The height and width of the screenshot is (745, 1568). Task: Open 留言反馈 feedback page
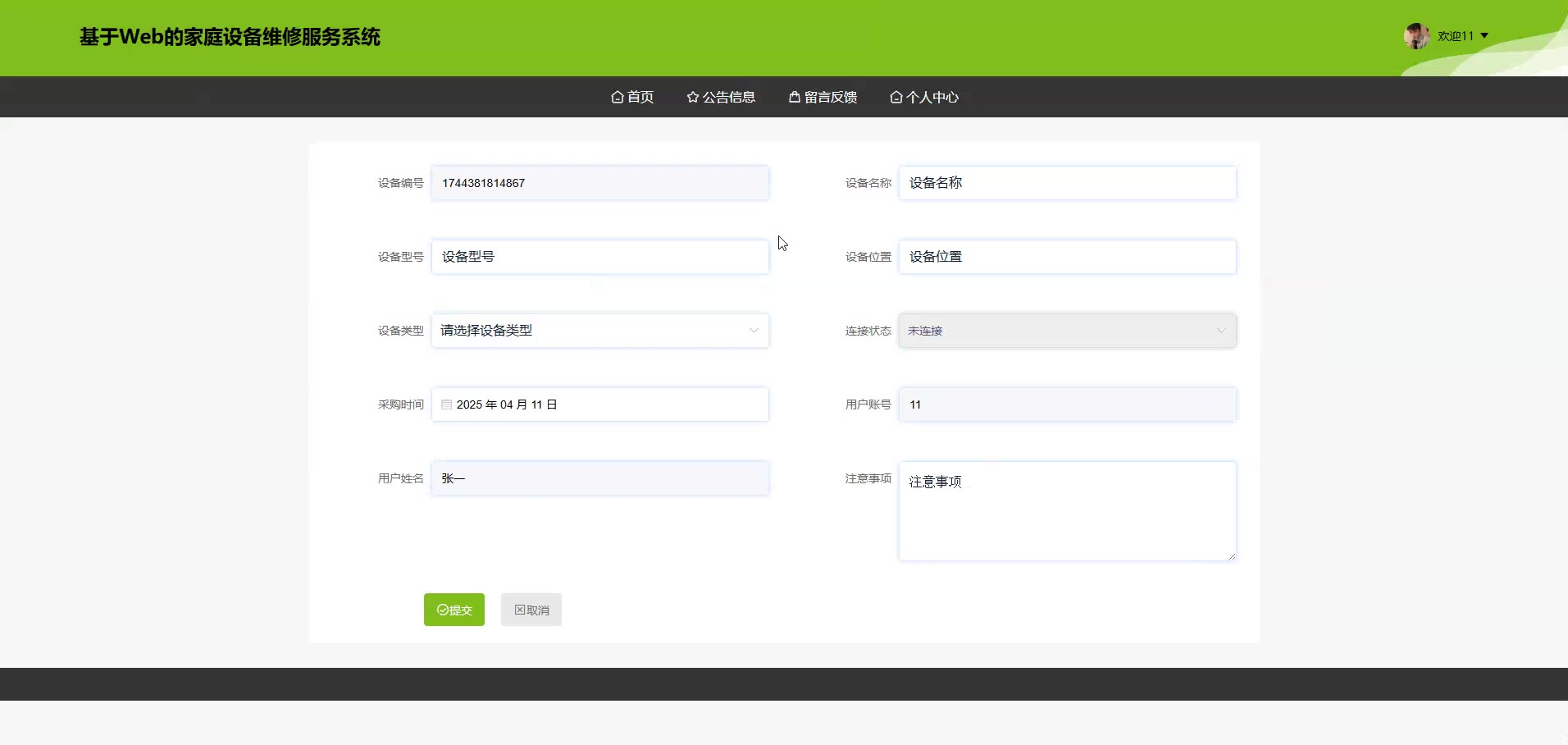(823, 97)
